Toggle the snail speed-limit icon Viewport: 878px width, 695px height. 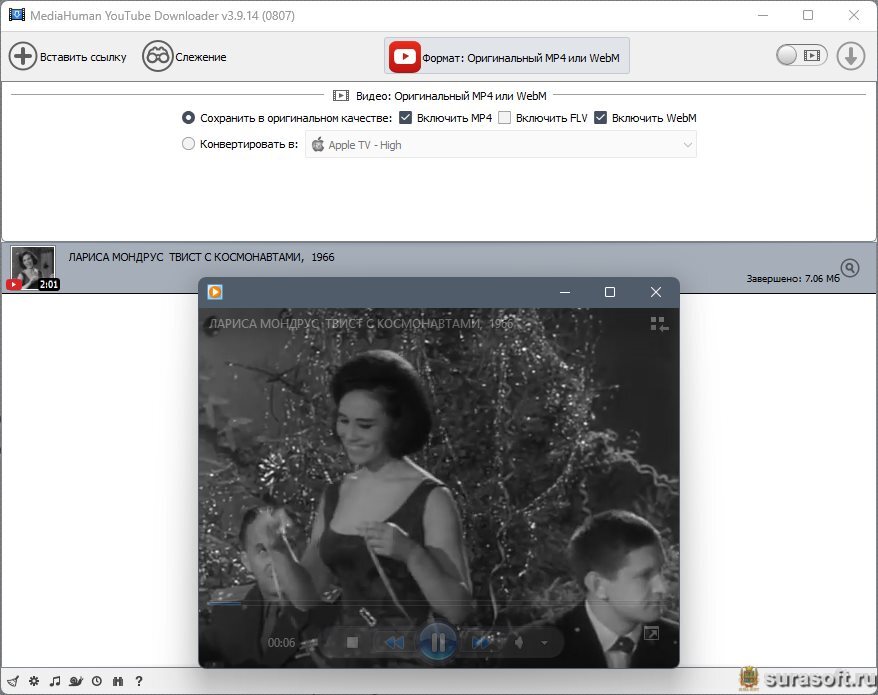[76, 681]
